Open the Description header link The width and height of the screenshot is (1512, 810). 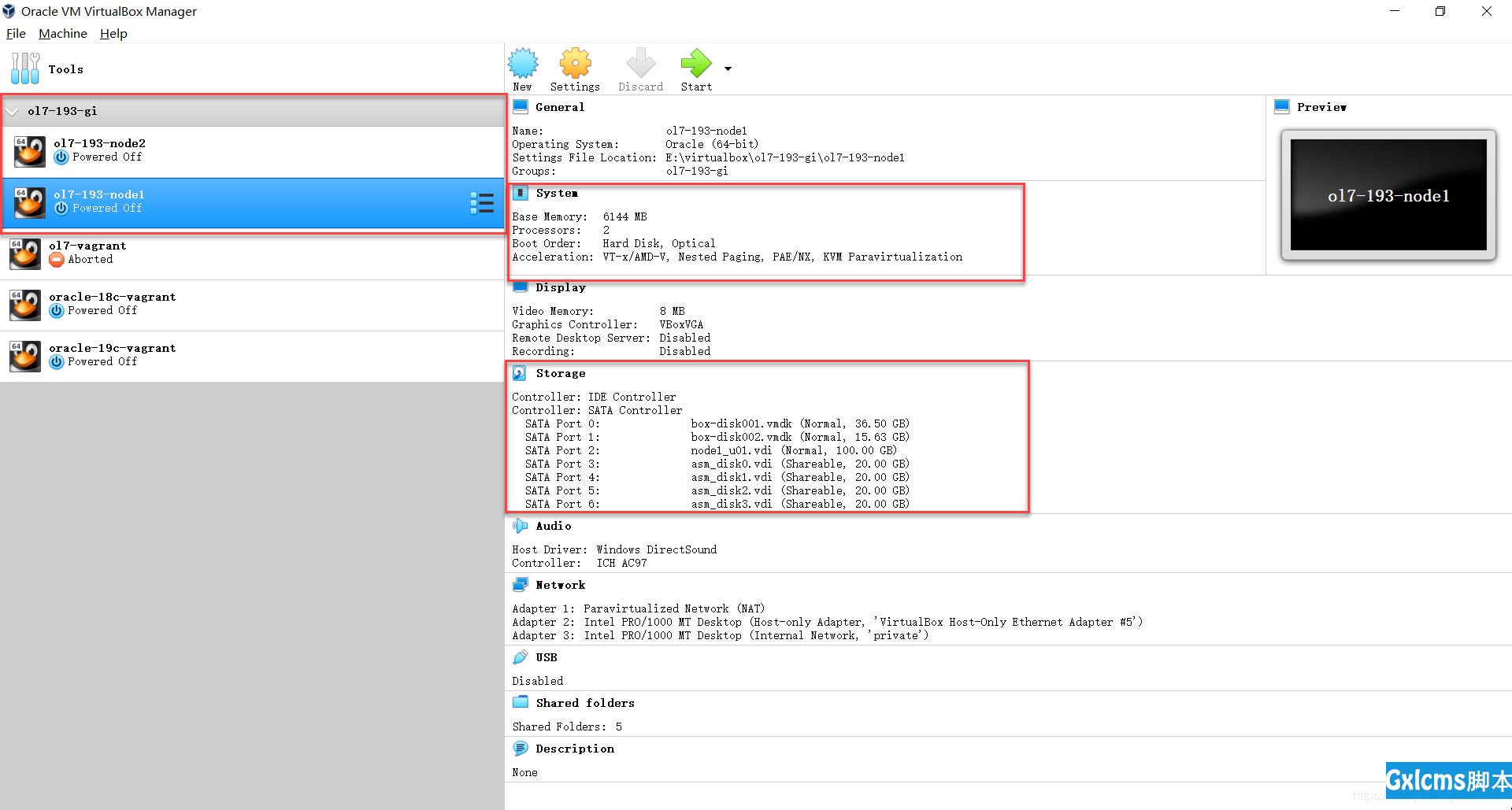tap(575, 749)
